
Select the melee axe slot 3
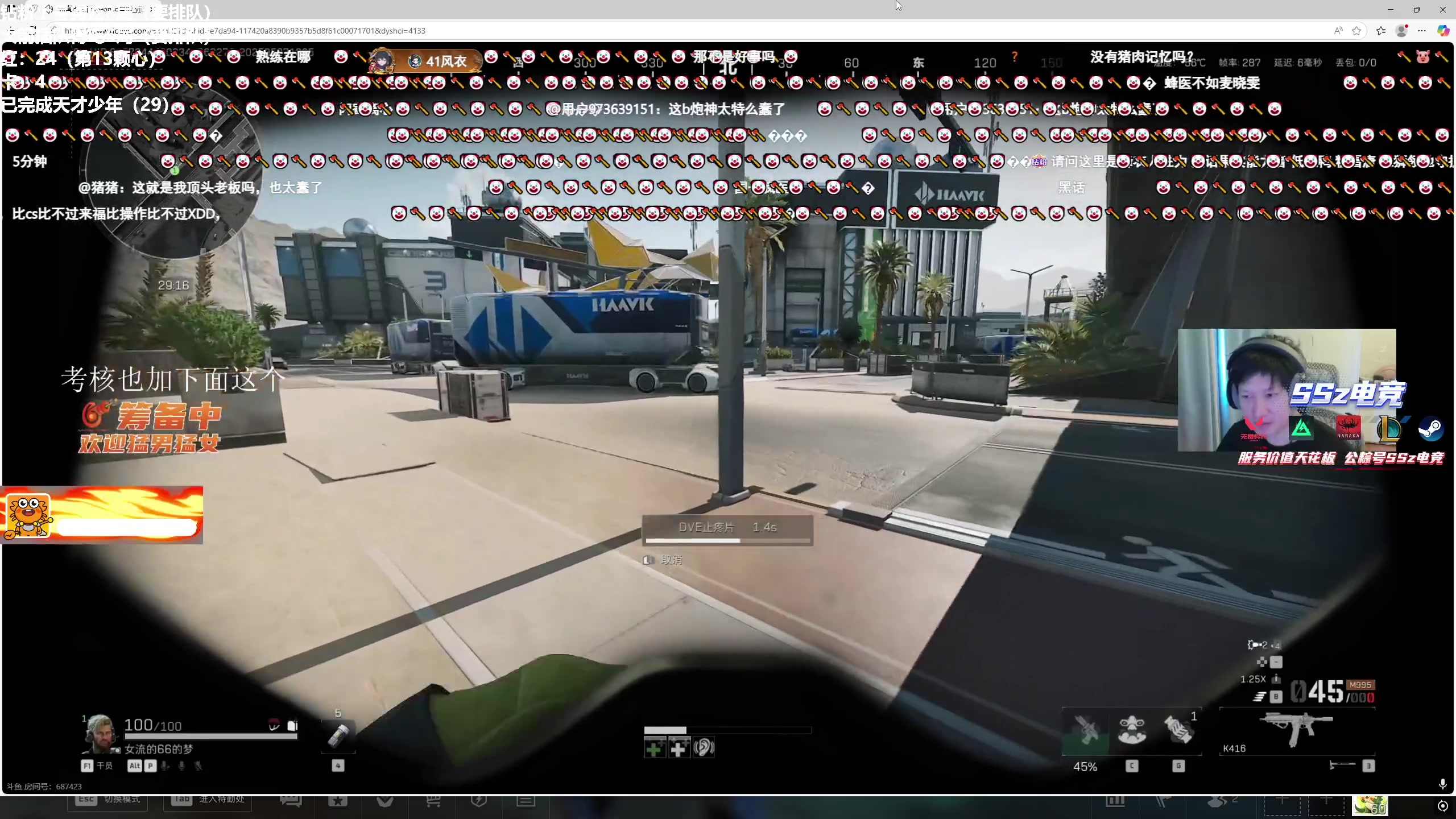pos(1352,766)
